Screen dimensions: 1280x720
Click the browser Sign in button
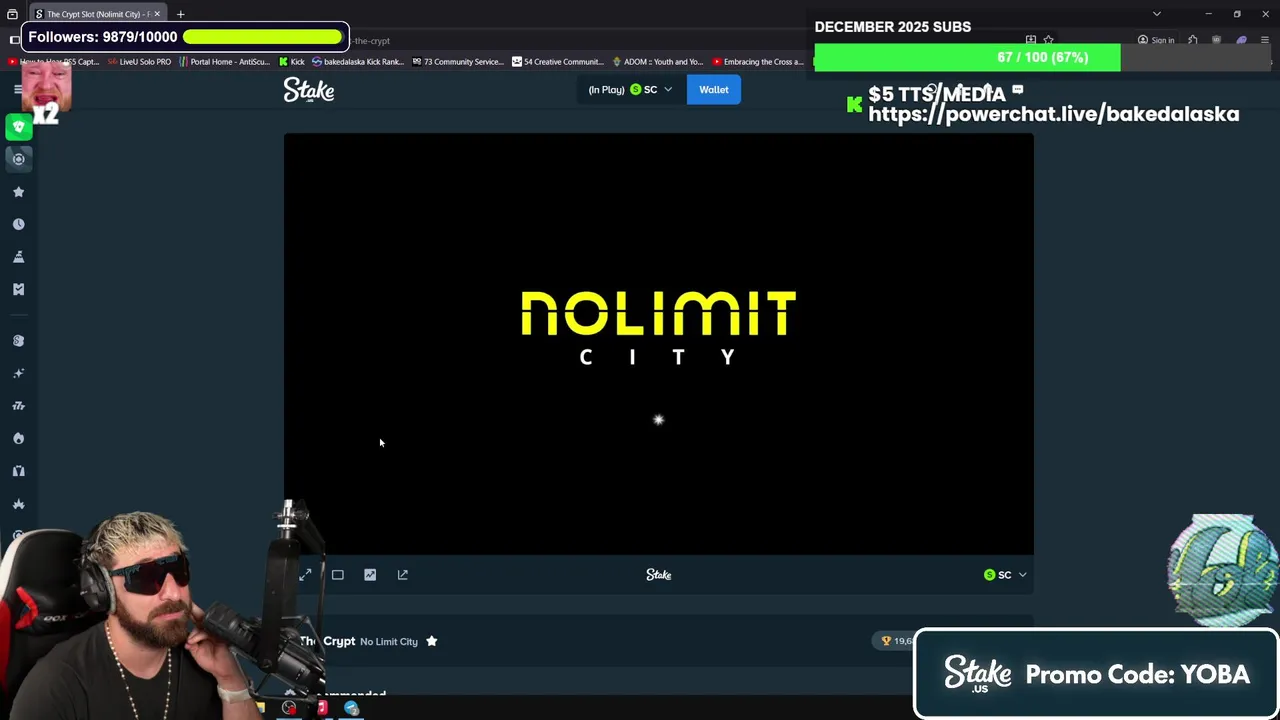pos(1156,41)
